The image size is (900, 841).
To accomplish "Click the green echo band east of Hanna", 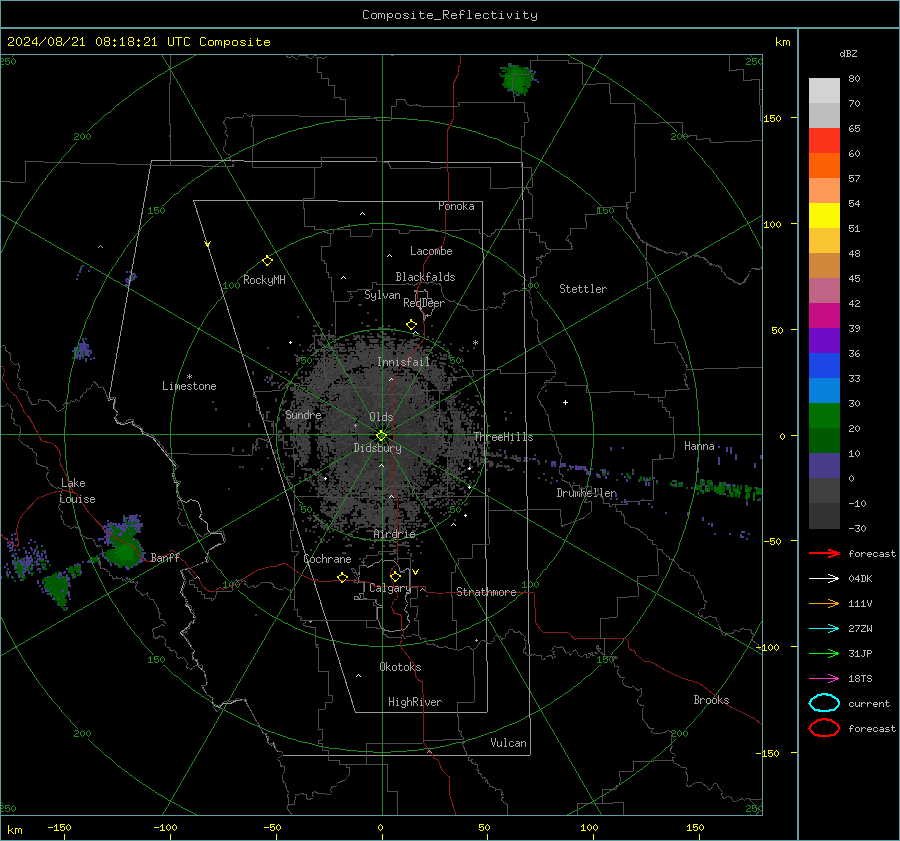I will point(729,490).
